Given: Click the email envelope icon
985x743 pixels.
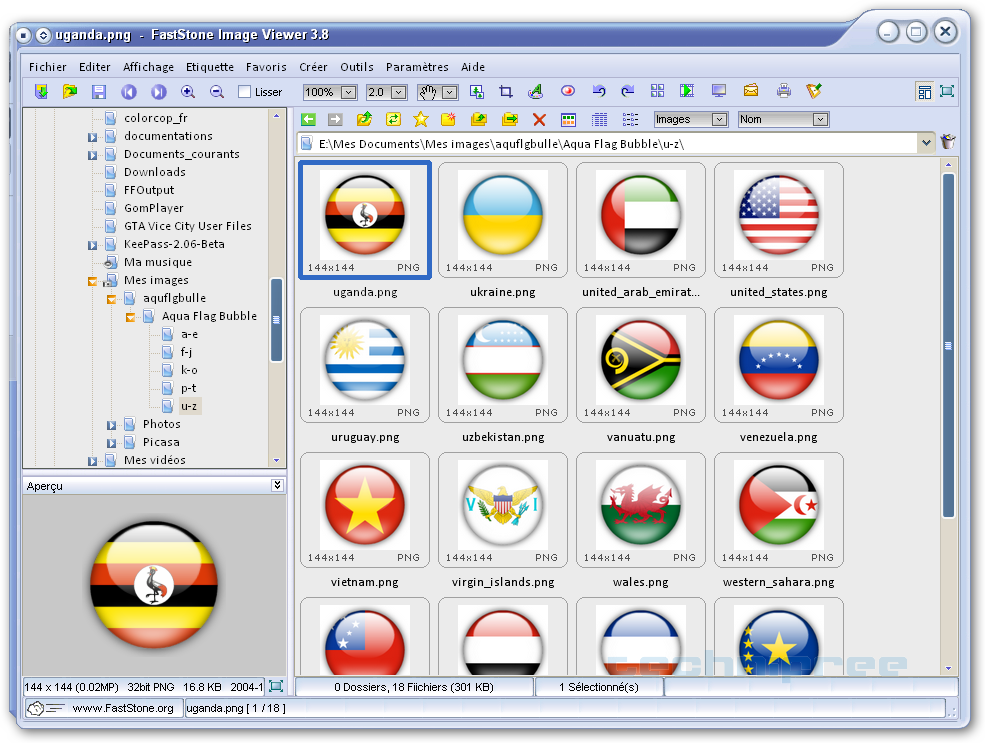Looking at the screenshot, I should (x=750, y=92).
